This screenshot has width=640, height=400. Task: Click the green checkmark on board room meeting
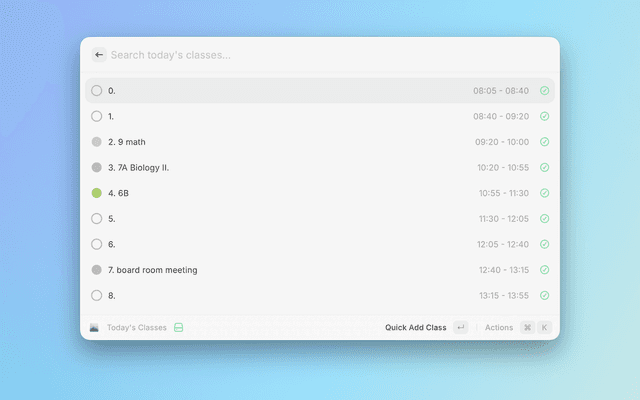point(544,270)
